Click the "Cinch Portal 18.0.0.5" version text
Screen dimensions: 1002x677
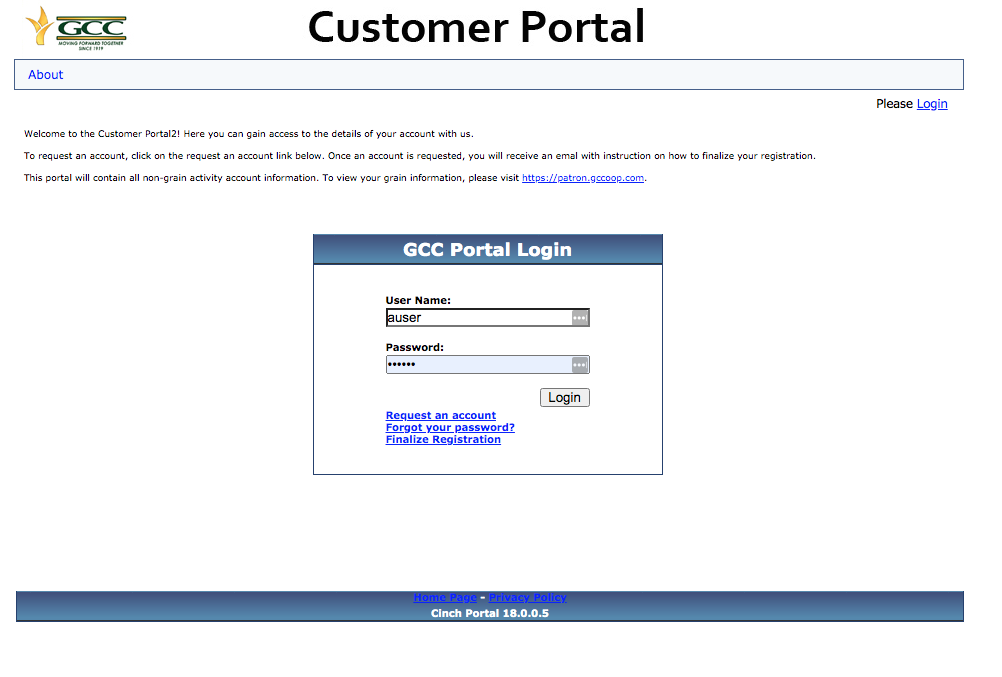[489, 613]
